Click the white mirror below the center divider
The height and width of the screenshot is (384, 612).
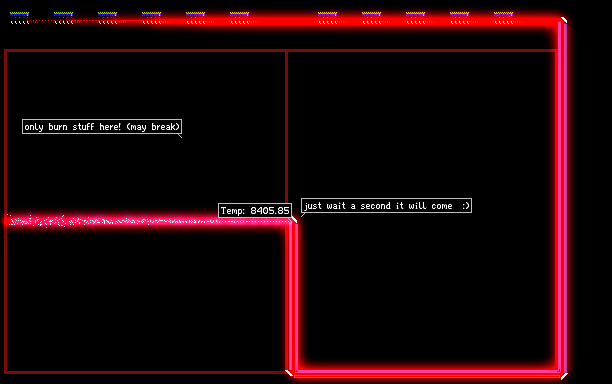point(289,373)
